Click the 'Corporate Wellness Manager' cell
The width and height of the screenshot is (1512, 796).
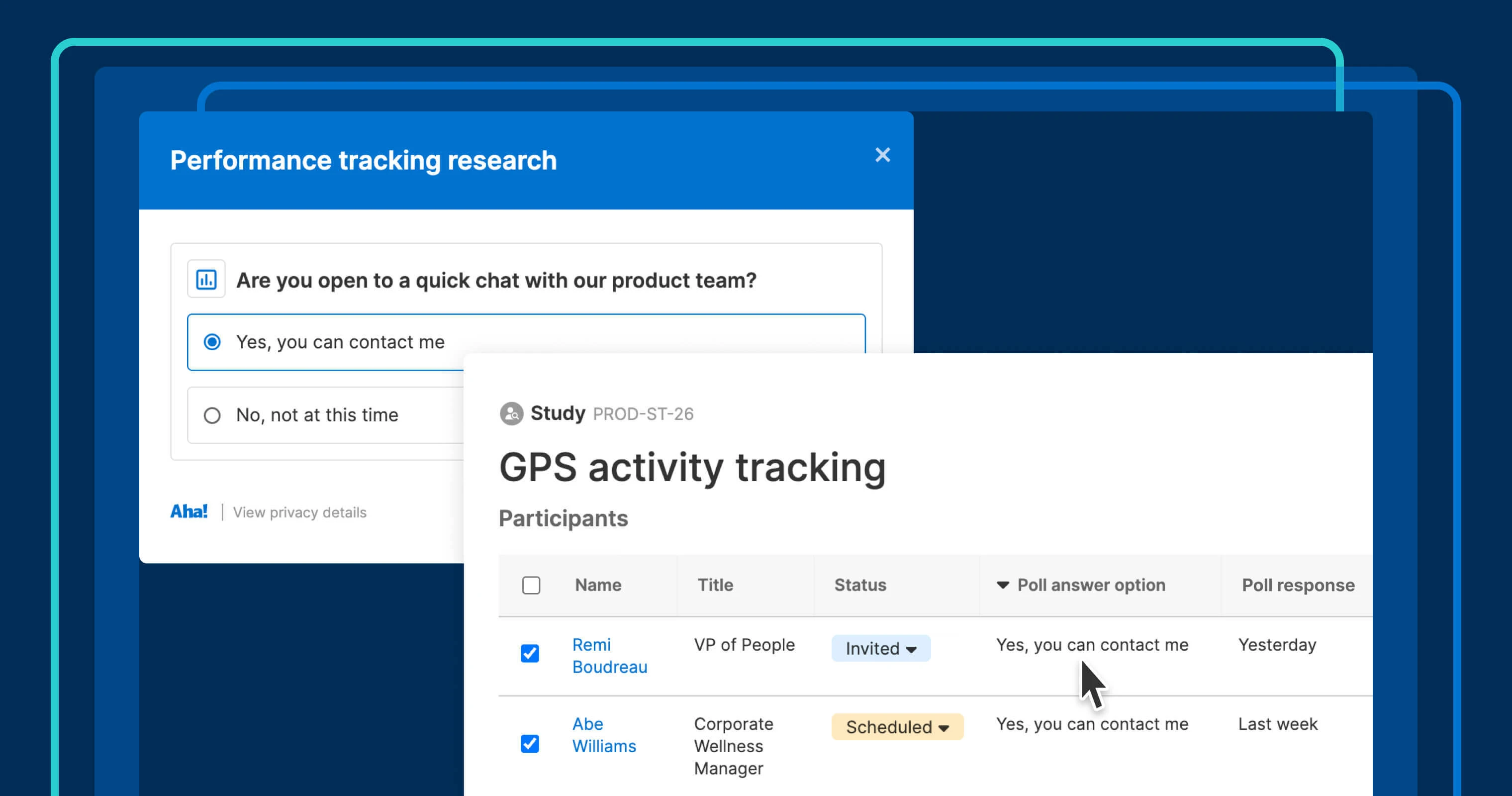(x=734, y=746)
